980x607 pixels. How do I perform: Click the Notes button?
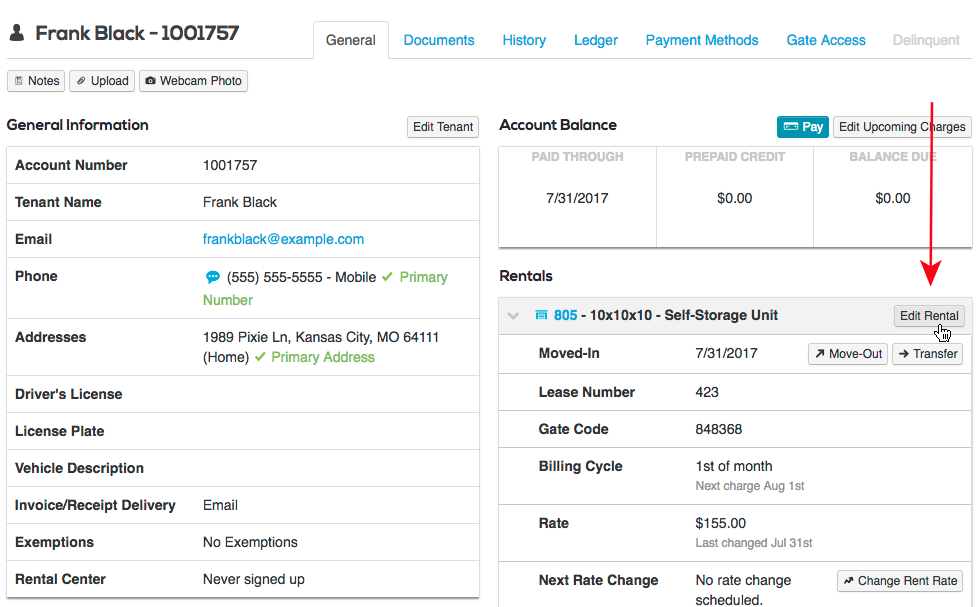tap(36, 81)
